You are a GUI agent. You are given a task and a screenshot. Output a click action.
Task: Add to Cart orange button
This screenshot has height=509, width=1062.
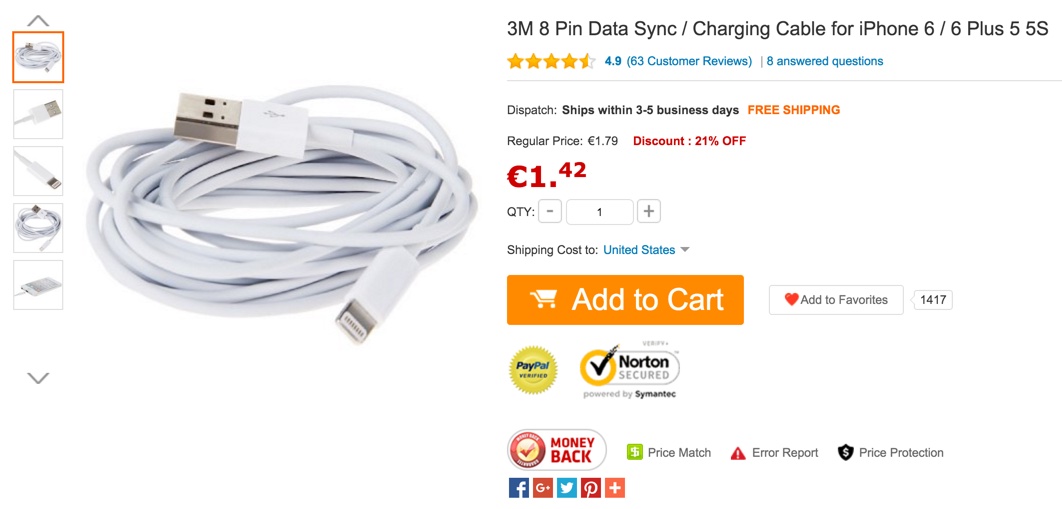[x=625, y=300]
